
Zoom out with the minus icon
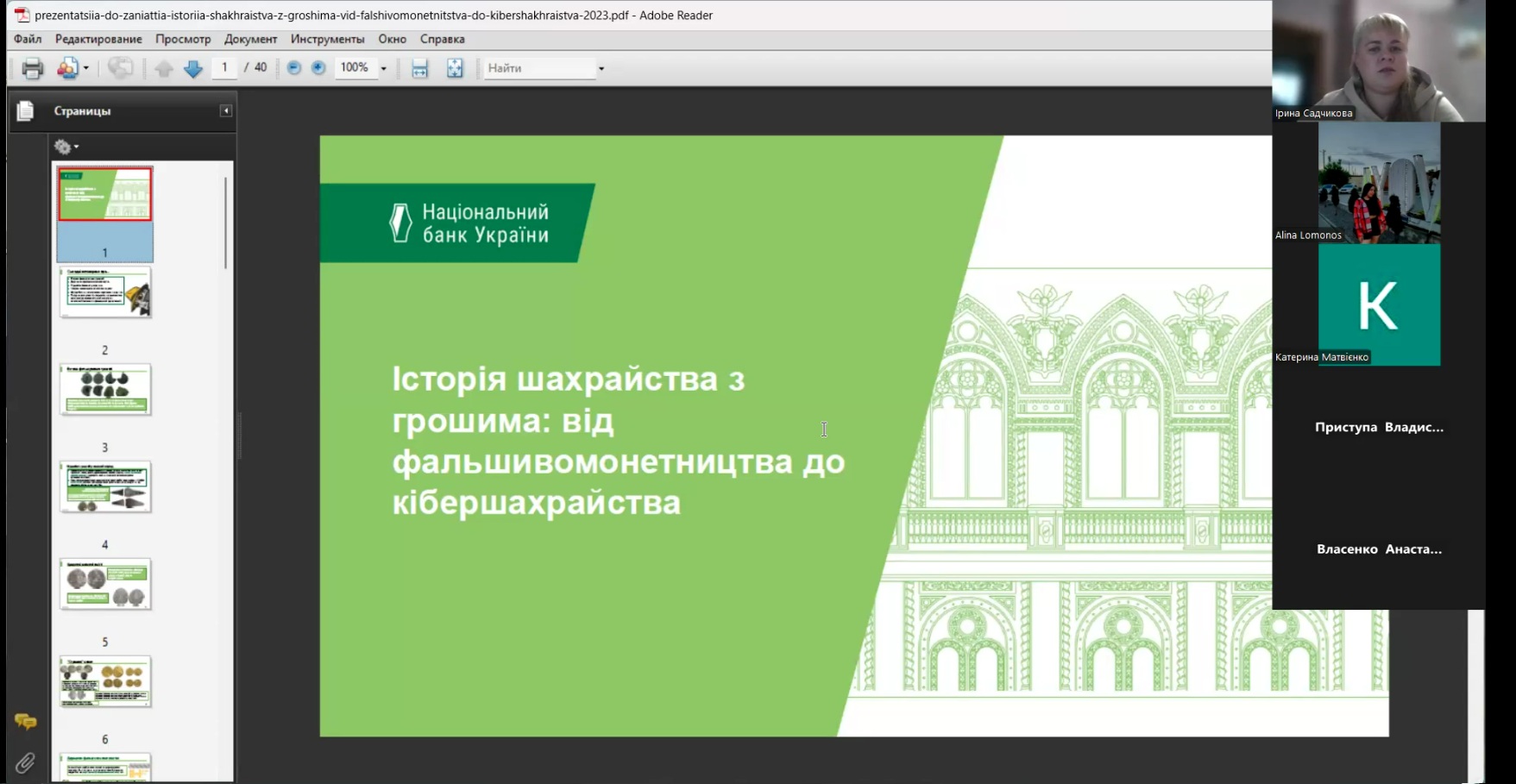[294, 67]
